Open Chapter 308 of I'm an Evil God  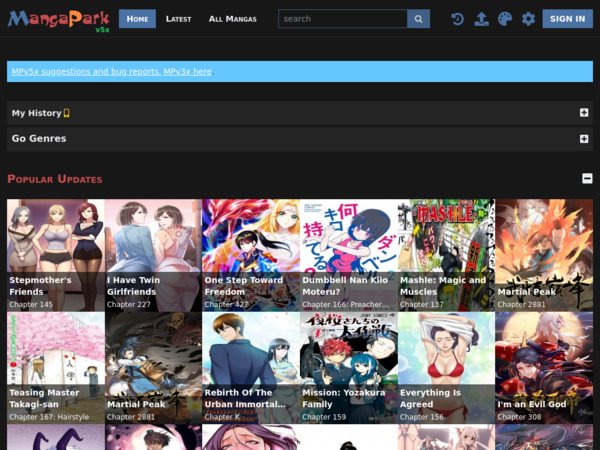pyautogui.click(x=519, y=417)
